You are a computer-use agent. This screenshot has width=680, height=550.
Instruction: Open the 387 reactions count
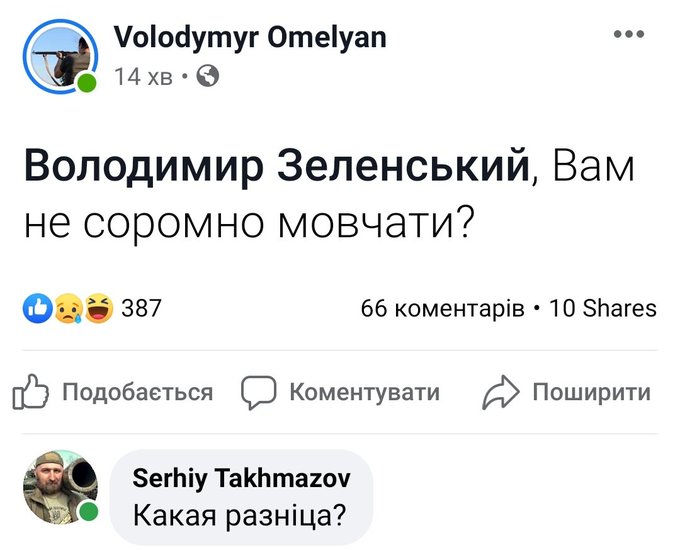pos(141,308)
